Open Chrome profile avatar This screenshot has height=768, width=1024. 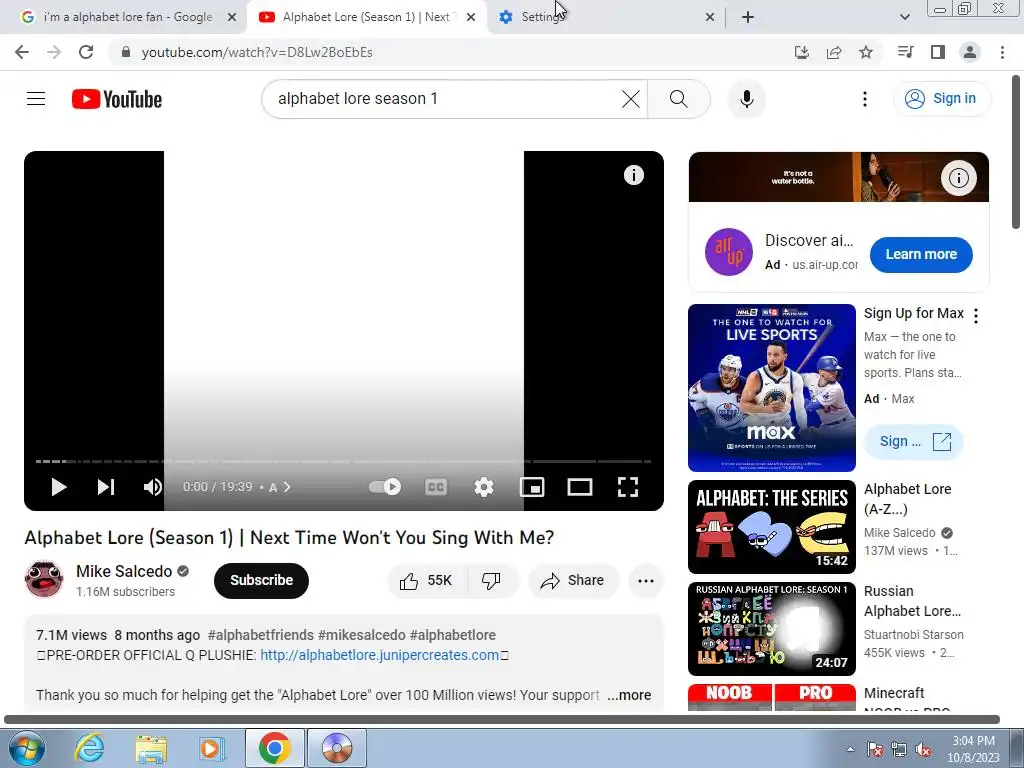tap(970, 52)
